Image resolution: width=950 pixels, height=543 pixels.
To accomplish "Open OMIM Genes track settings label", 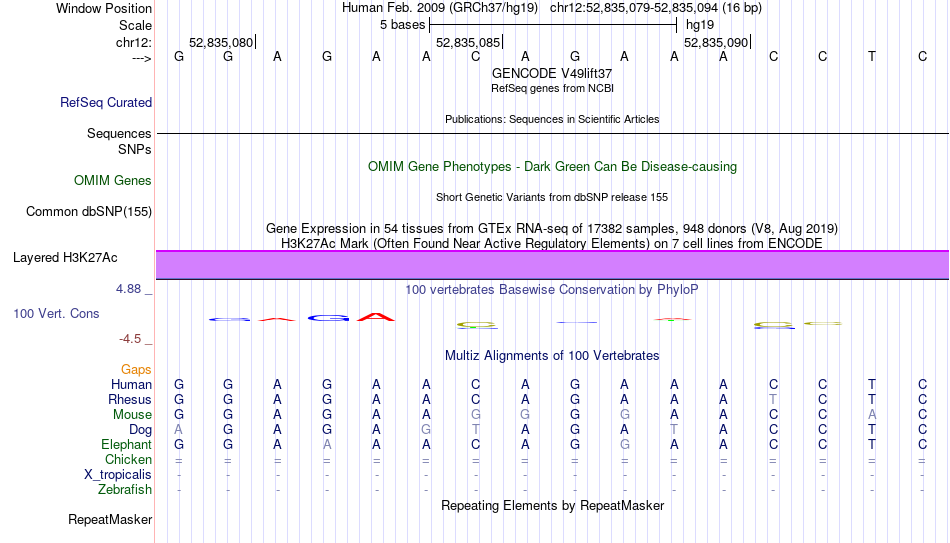I will pos(113,181).
